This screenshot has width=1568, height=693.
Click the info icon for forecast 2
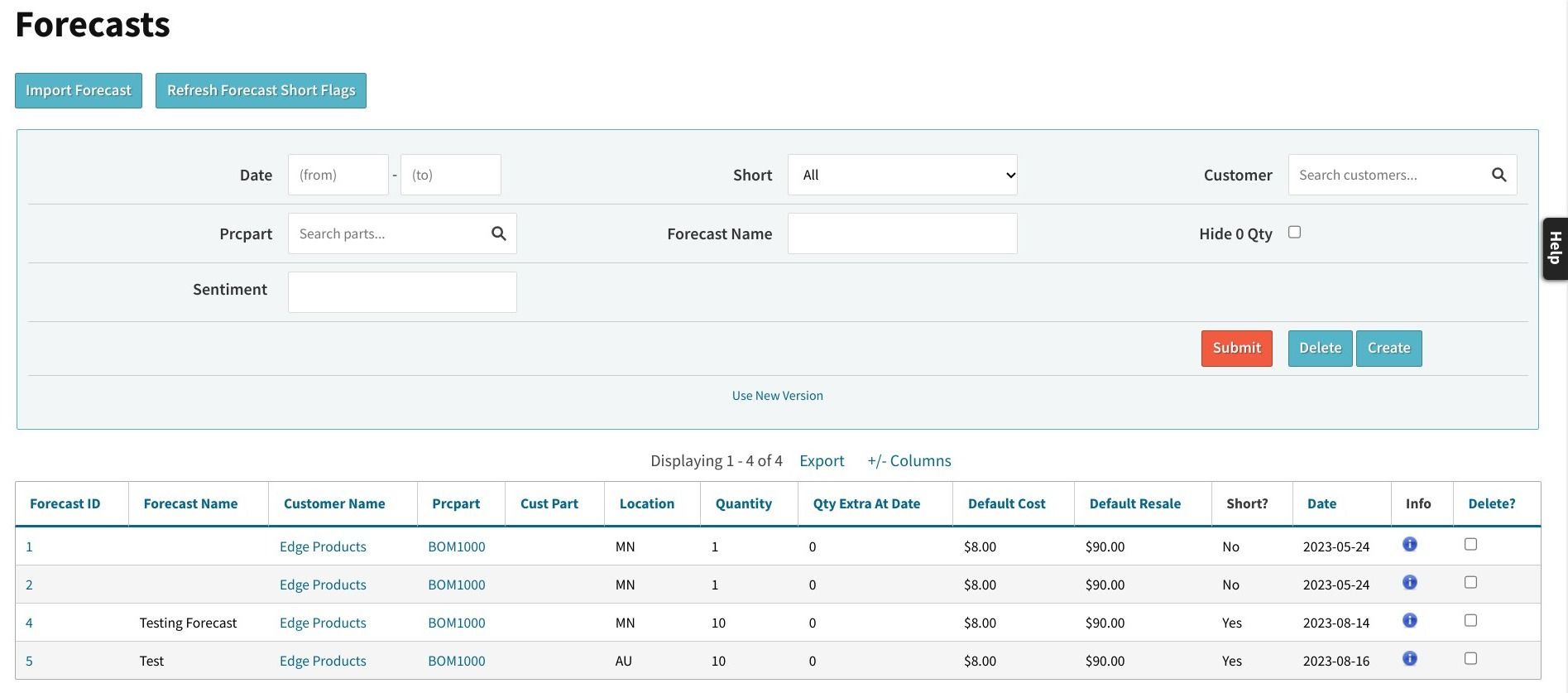point(1410,582)
